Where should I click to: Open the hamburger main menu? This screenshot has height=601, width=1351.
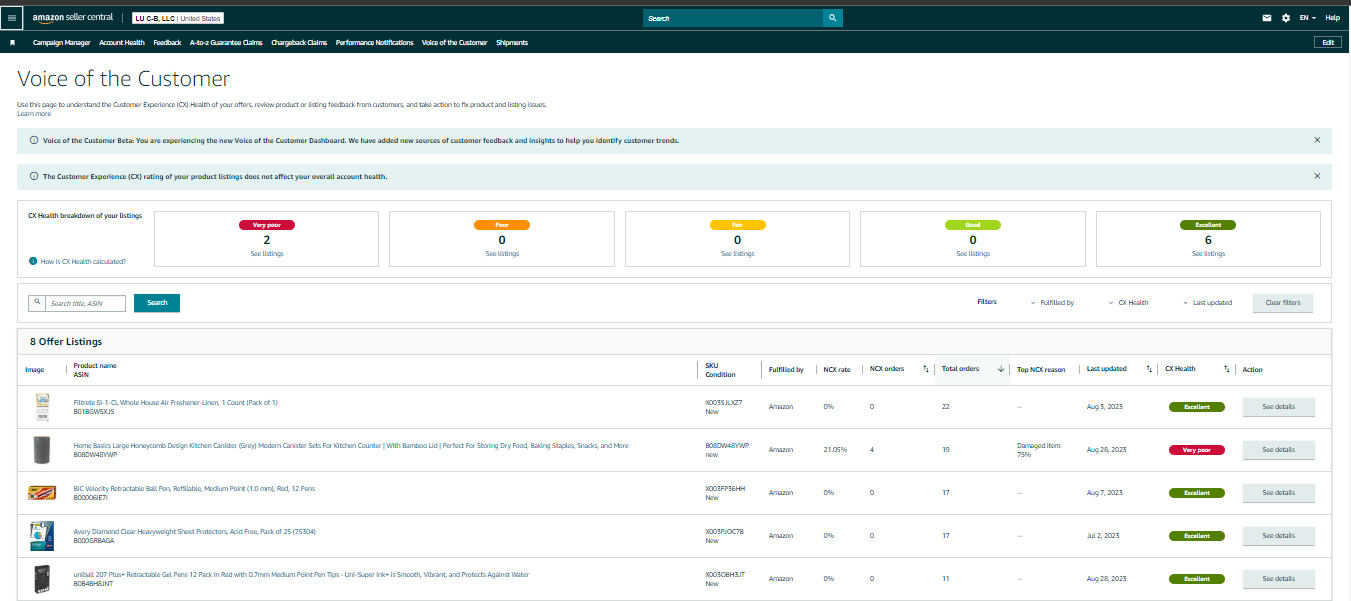tap(12, 18)
